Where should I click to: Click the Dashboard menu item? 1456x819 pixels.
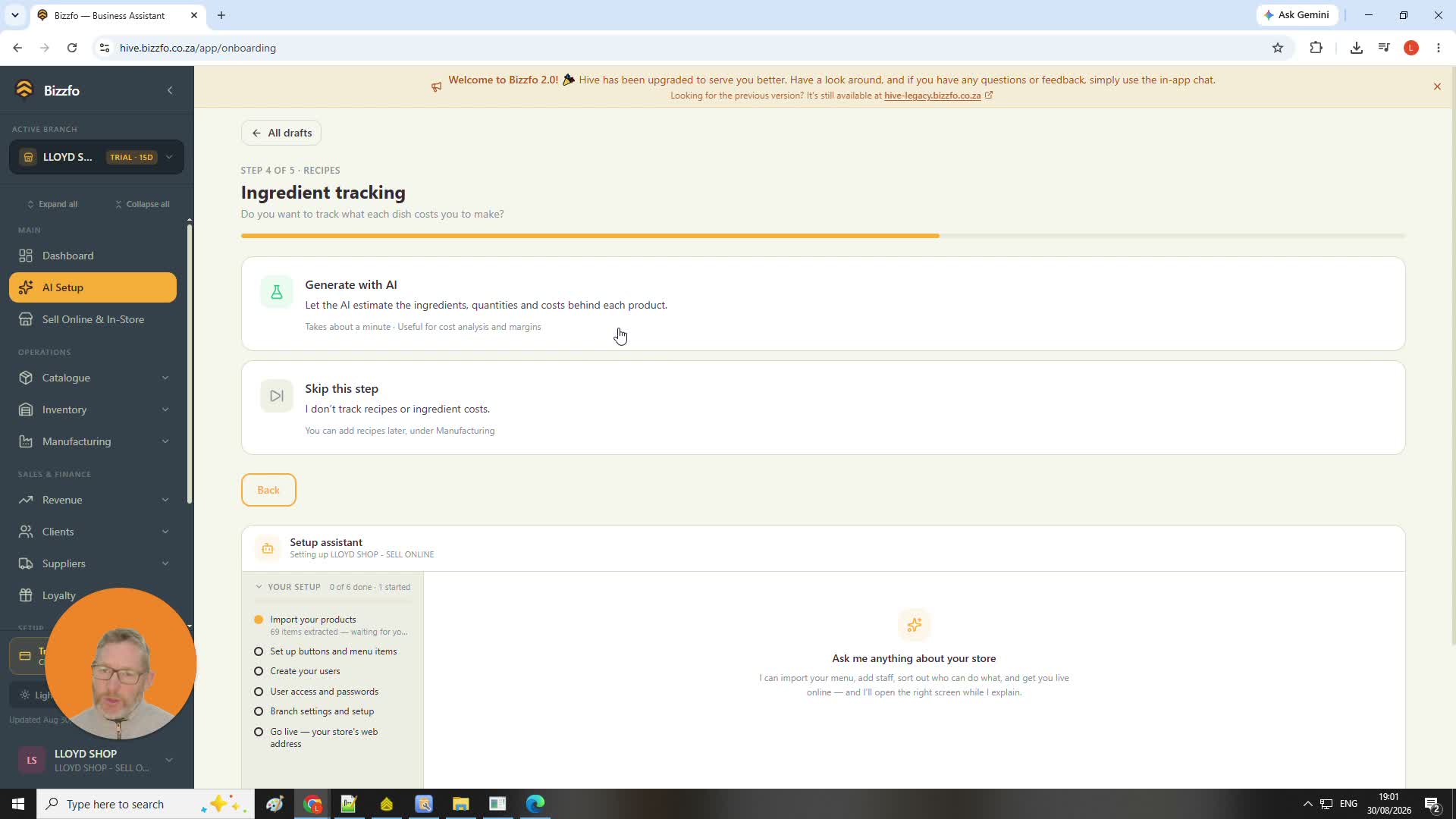click(x=93, y=256)
